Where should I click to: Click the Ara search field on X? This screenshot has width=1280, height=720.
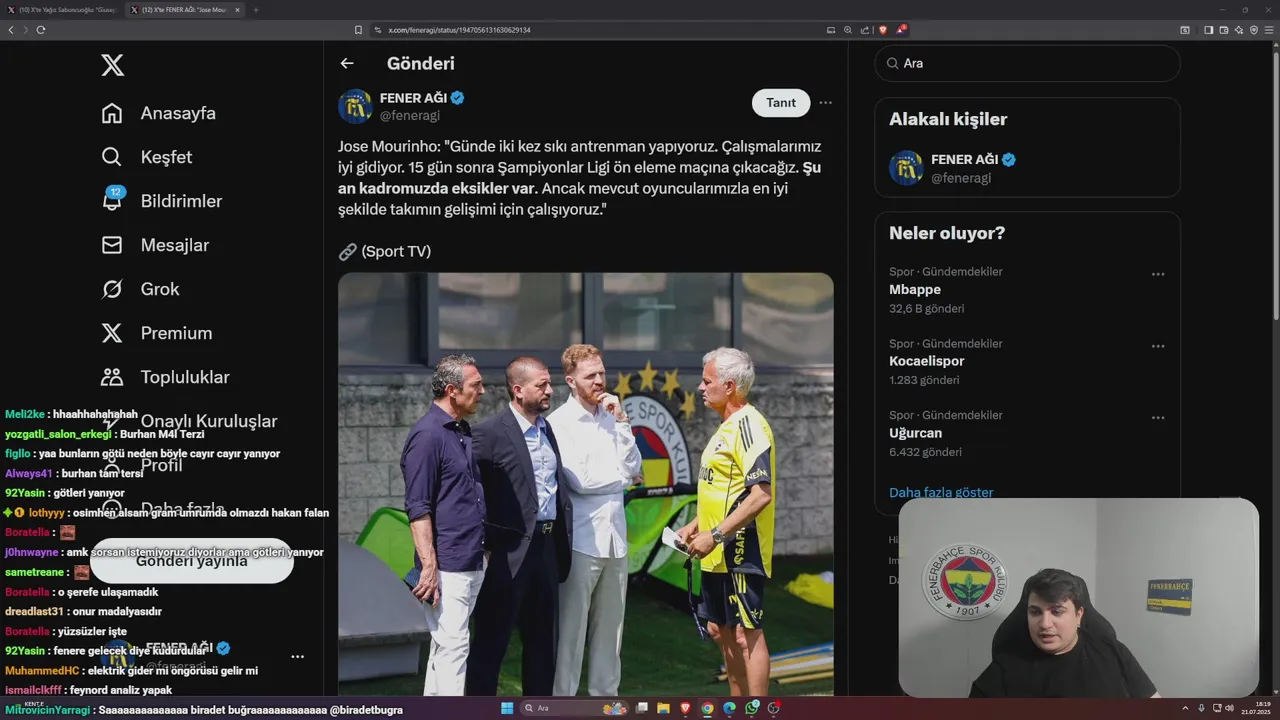pos(1027,63)
